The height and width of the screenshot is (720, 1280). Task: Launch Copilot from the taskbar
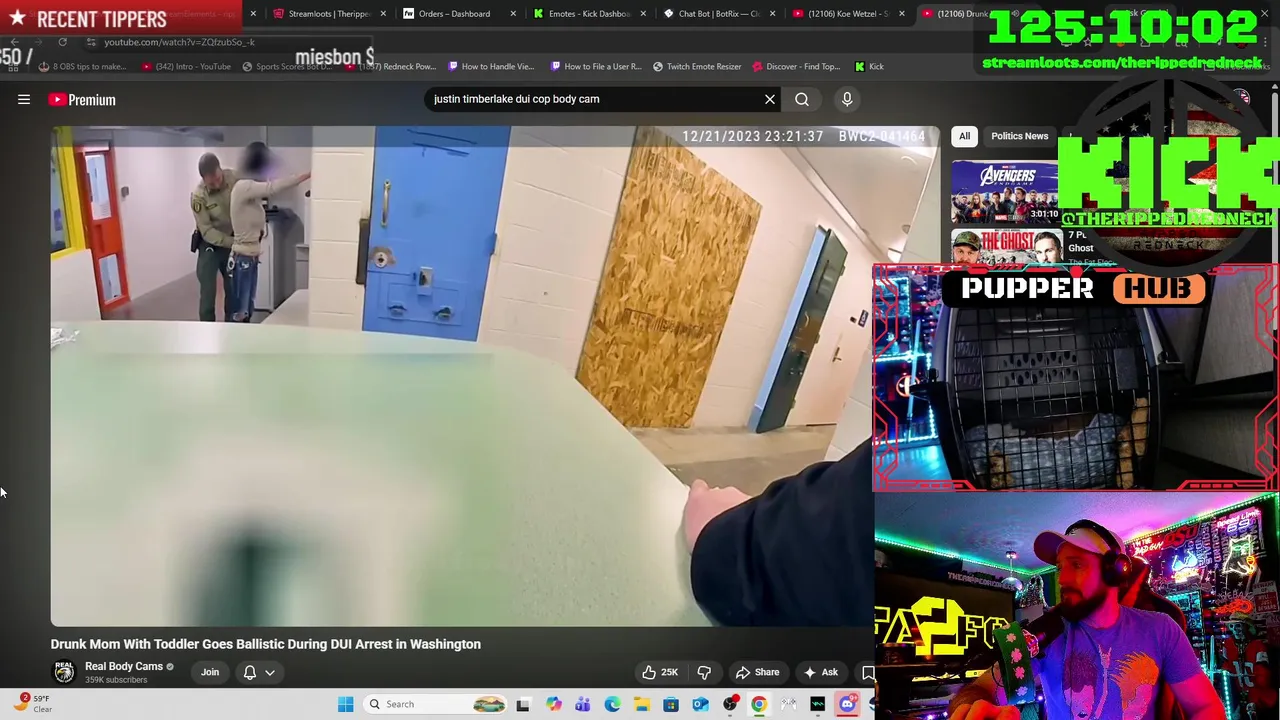point(553,704)
